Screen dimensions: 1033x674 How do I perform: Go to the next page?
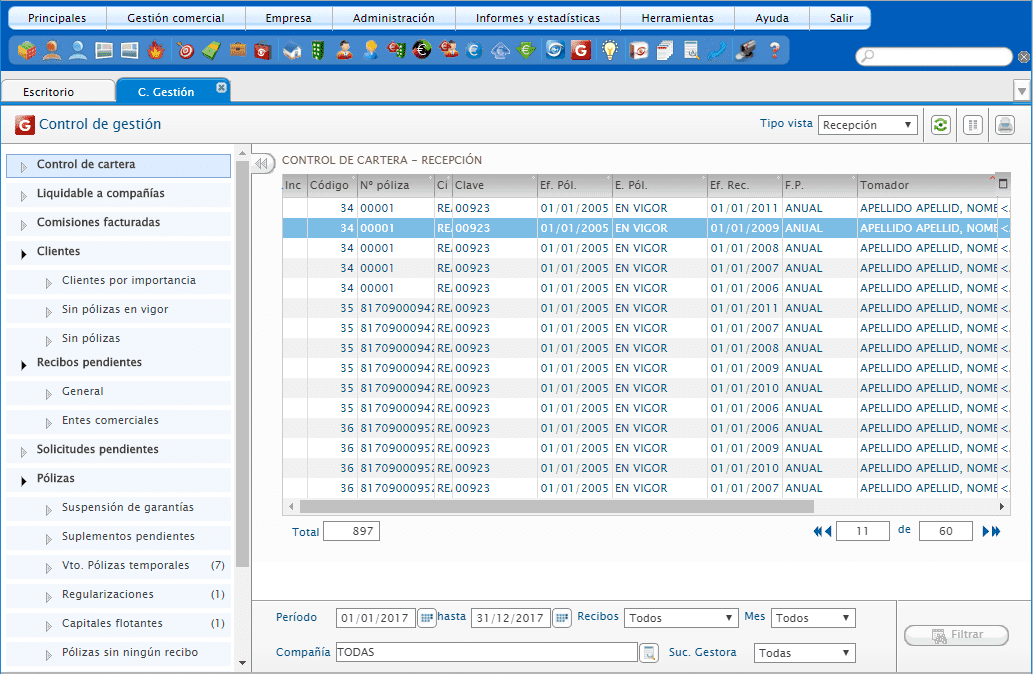point(986,531)
